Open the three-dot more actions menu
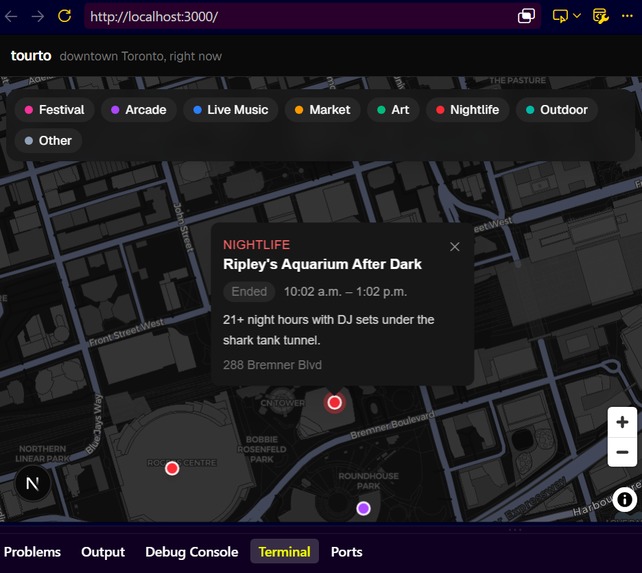Viewport: 642px width, 573px height. (627, 16)
